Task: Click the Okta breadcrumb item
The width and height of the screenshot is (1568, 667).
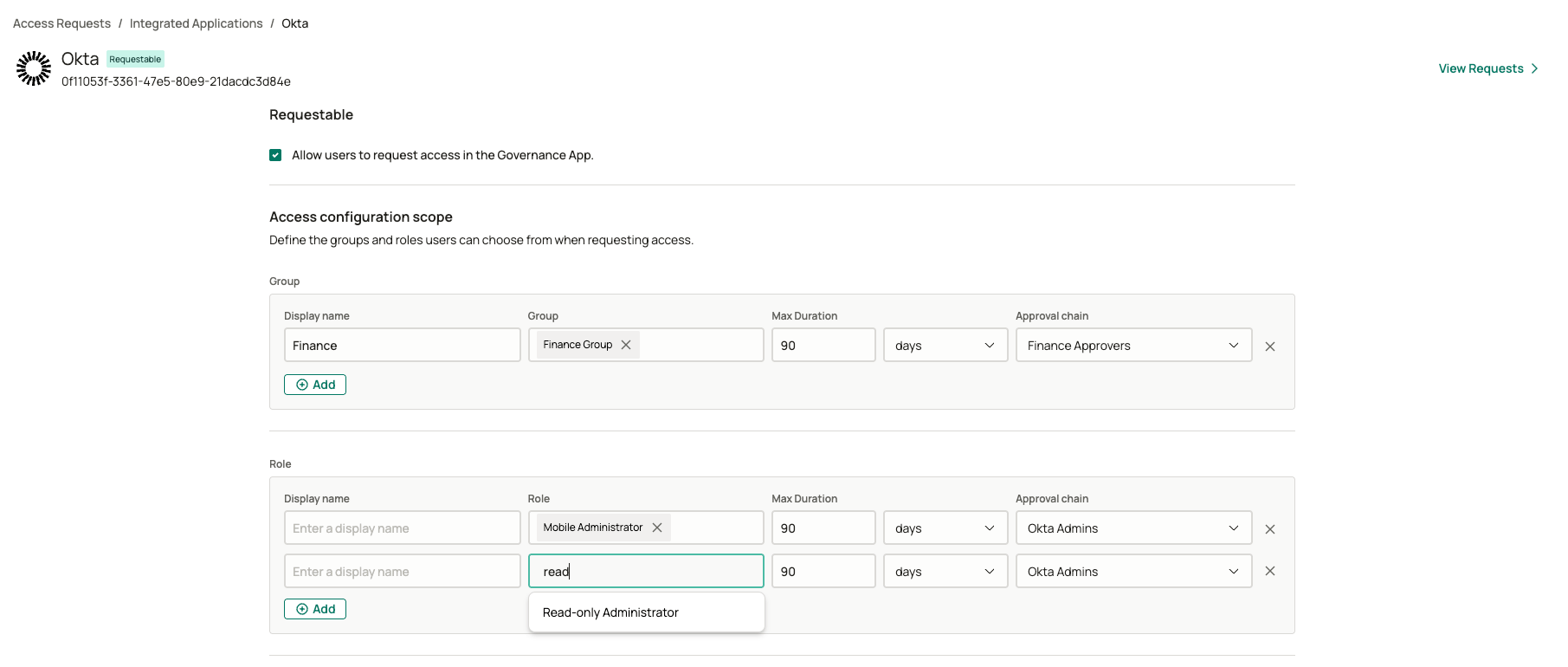Action: [x=295, y=23]
